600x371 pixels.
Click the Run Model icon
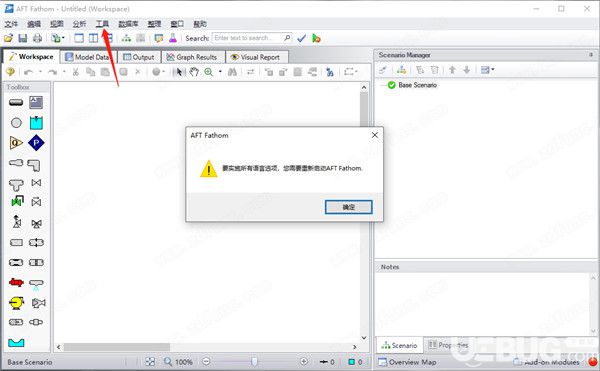(x=316, y=38)
